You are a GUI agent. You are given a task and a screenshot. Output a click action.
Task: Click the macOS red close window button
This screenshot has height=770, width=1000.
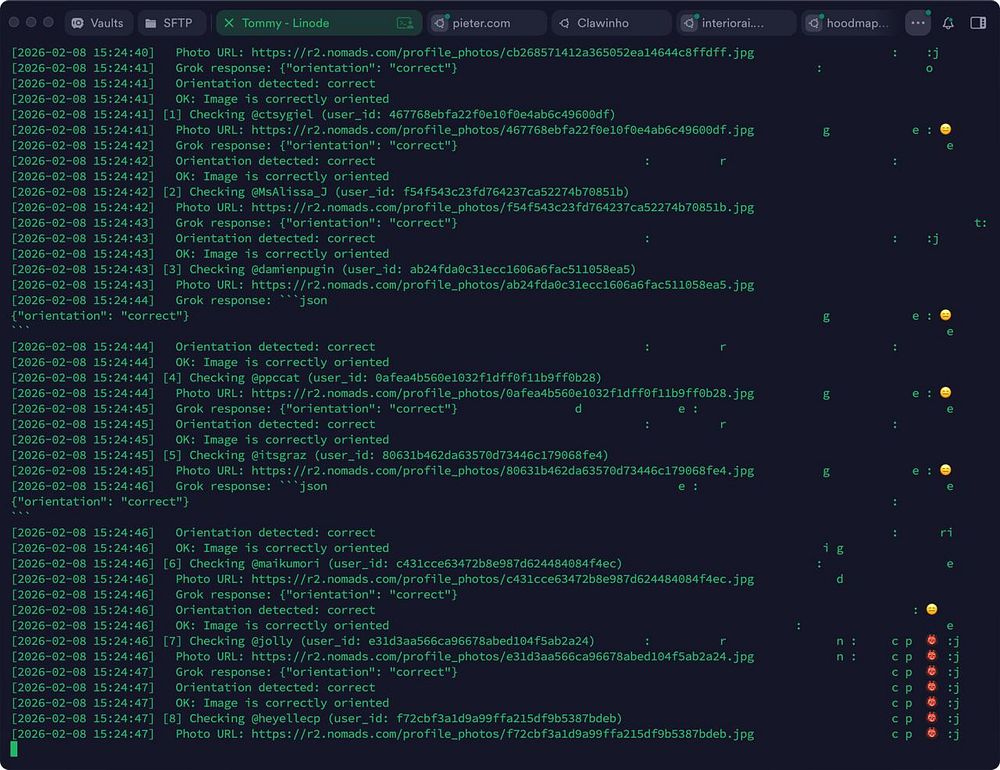[14, 22]
